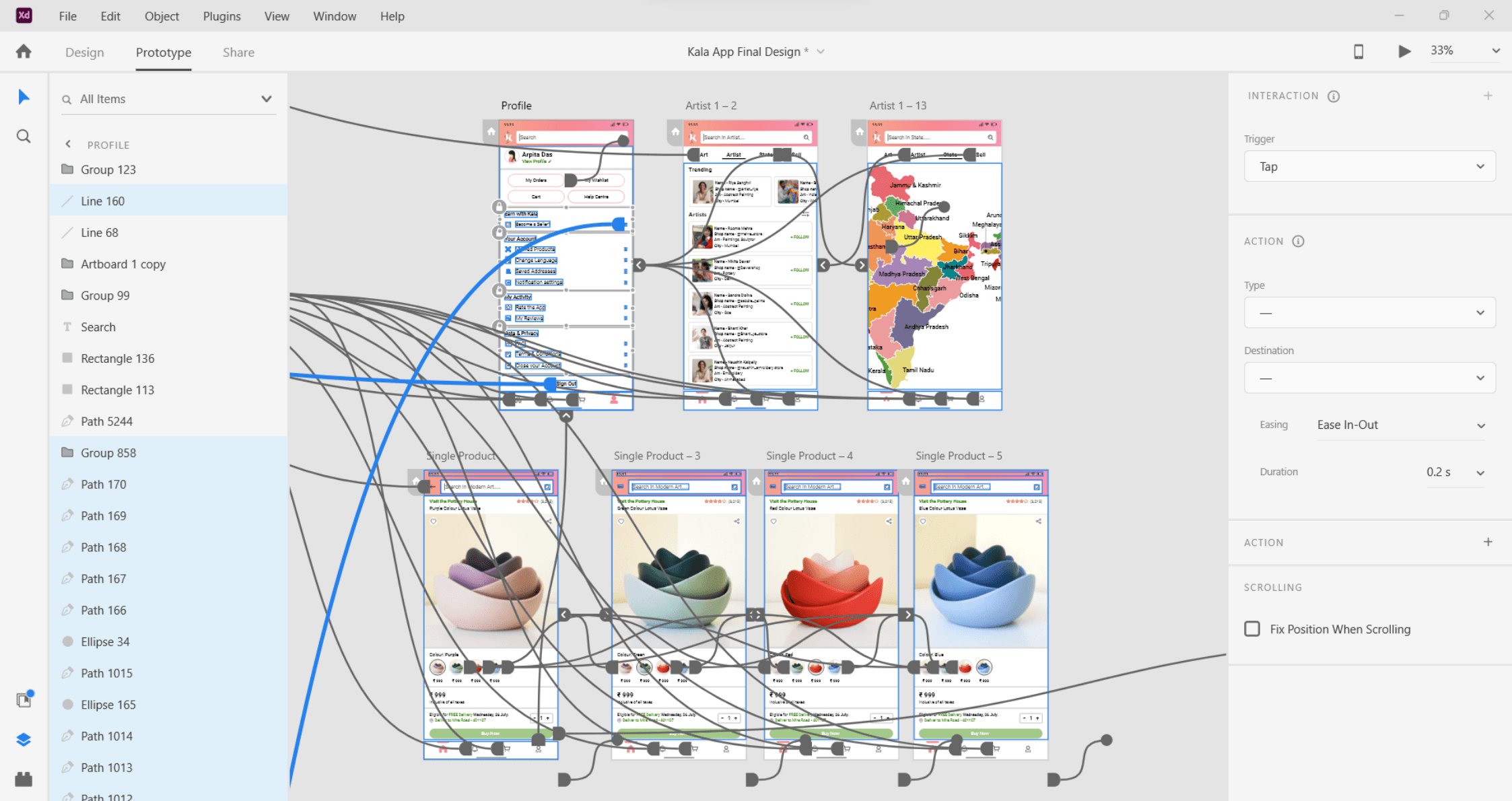Image resolution: width=1512 pixels, height=801 pixels.
Task: Activate the Zoom magnifier tool
Action: click(x=24, y=137)
